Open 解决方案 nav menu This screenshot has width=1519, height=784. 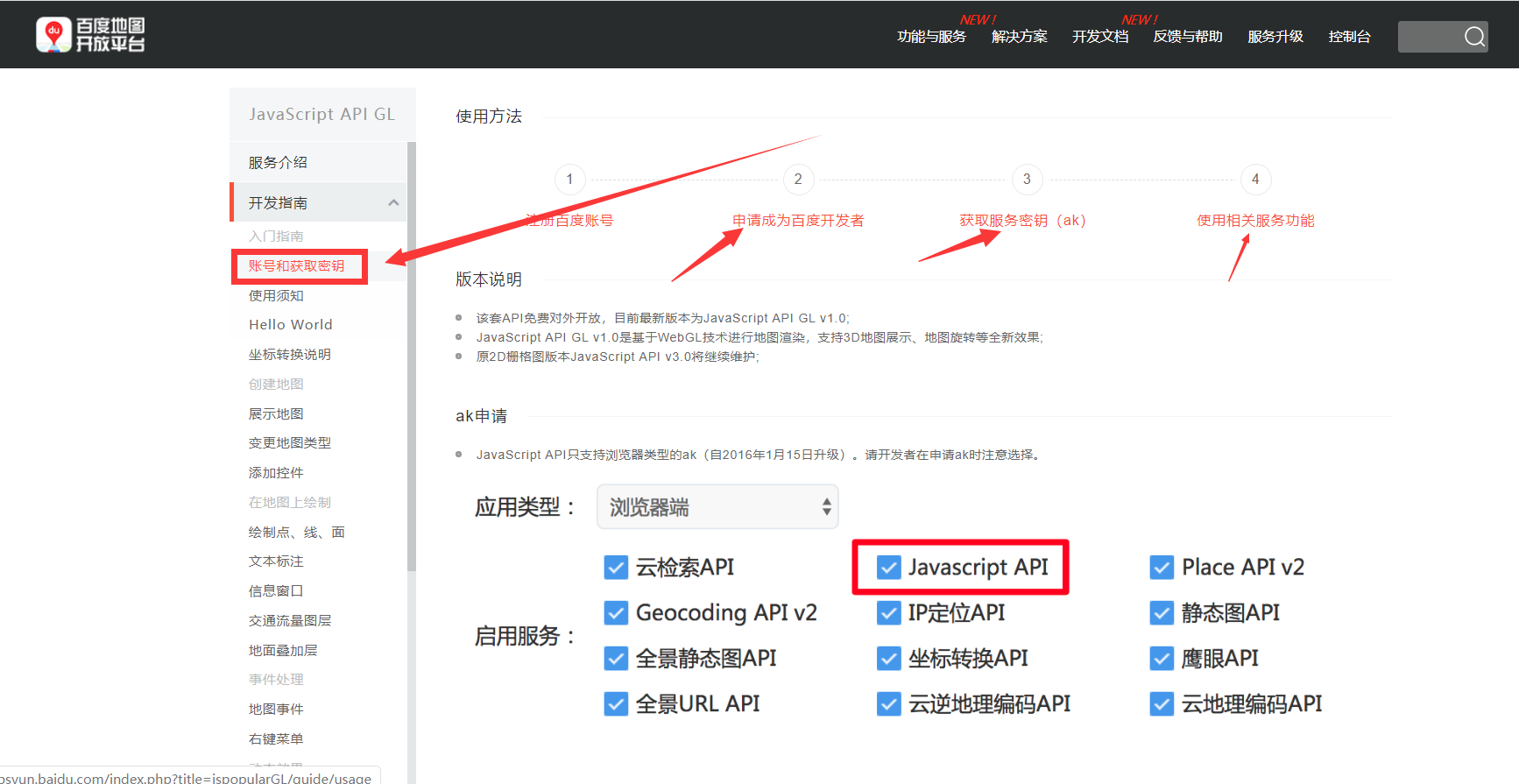click(x=1020, y=37)
